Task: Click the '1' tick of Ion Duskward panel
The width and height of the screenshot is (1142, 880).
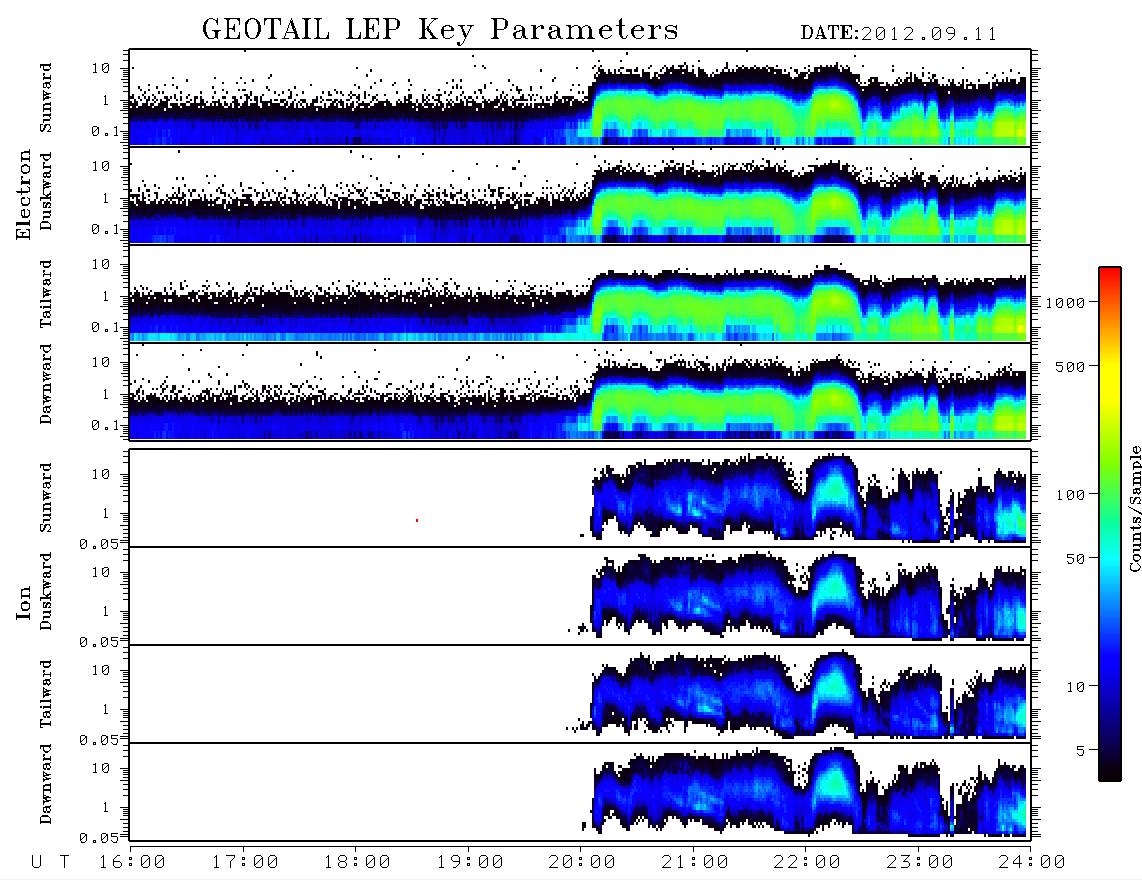Action: click(x=105, y=611)
